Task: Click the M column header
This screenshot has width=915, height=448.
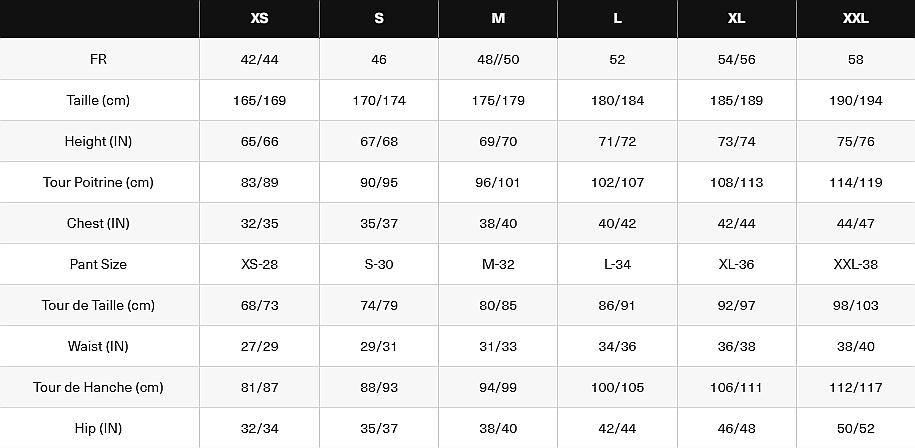Action: pos(498,19)
